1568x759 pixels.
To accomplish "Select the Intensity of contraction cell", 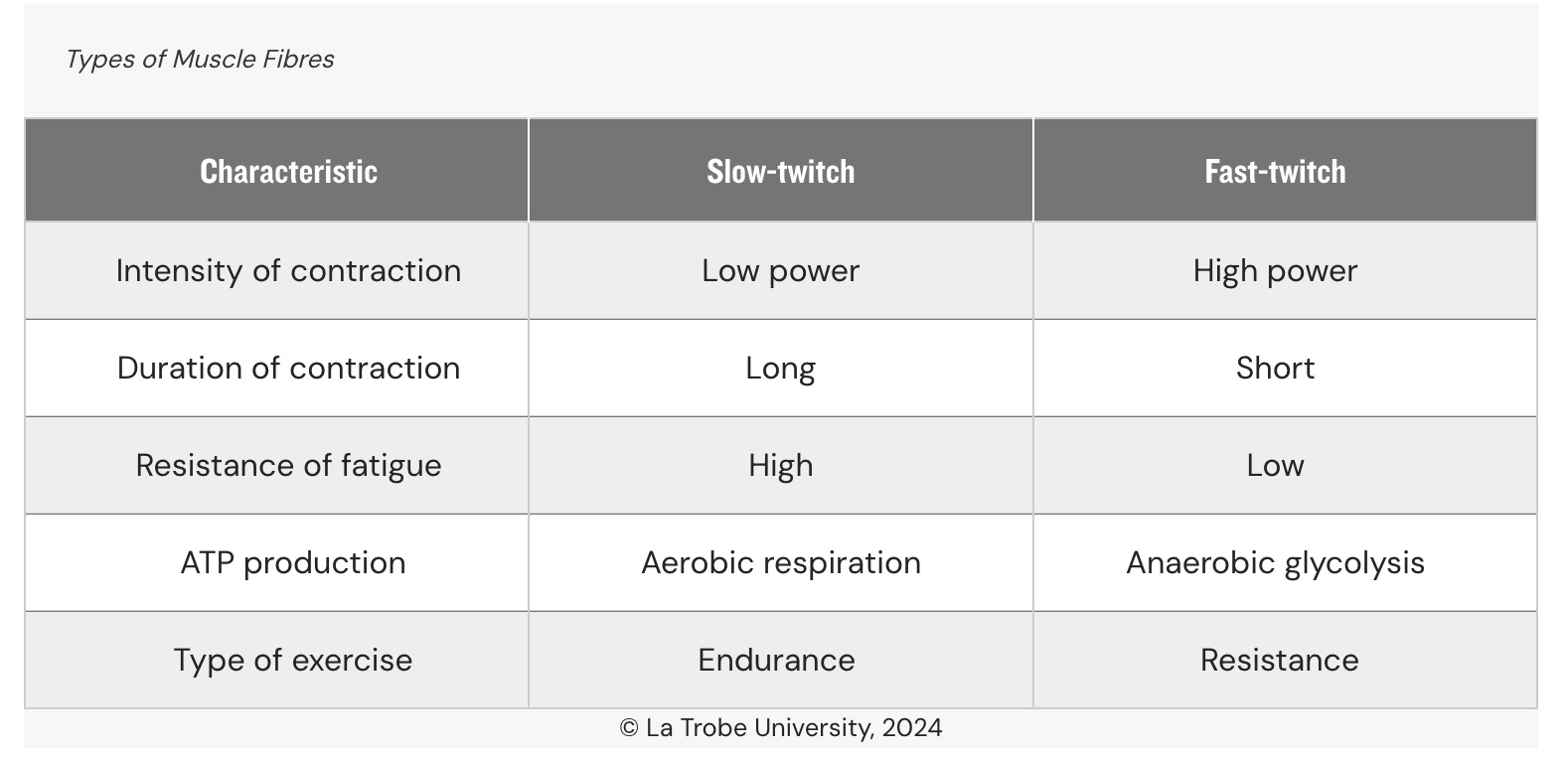I will (x=277, y=270).
